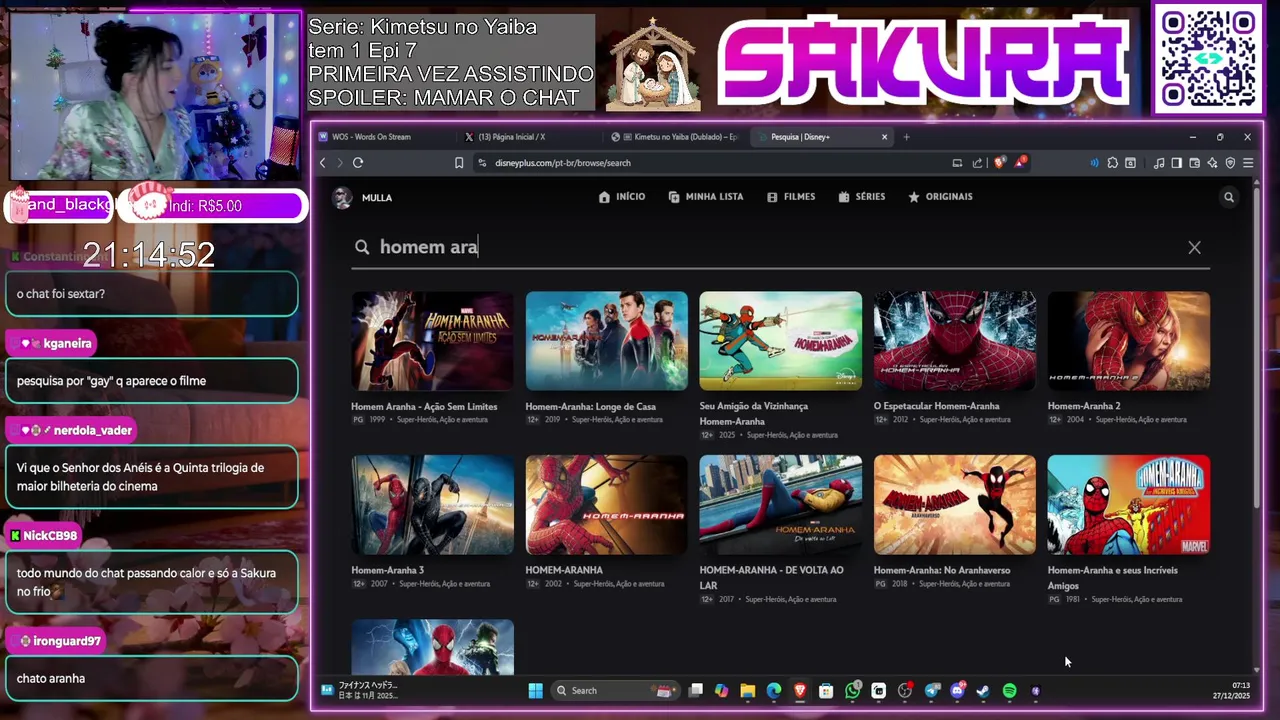Open O Espetacular Homem-Aranha thumbnail
This screenshot has height=720, width=1280.
point(954,340)
